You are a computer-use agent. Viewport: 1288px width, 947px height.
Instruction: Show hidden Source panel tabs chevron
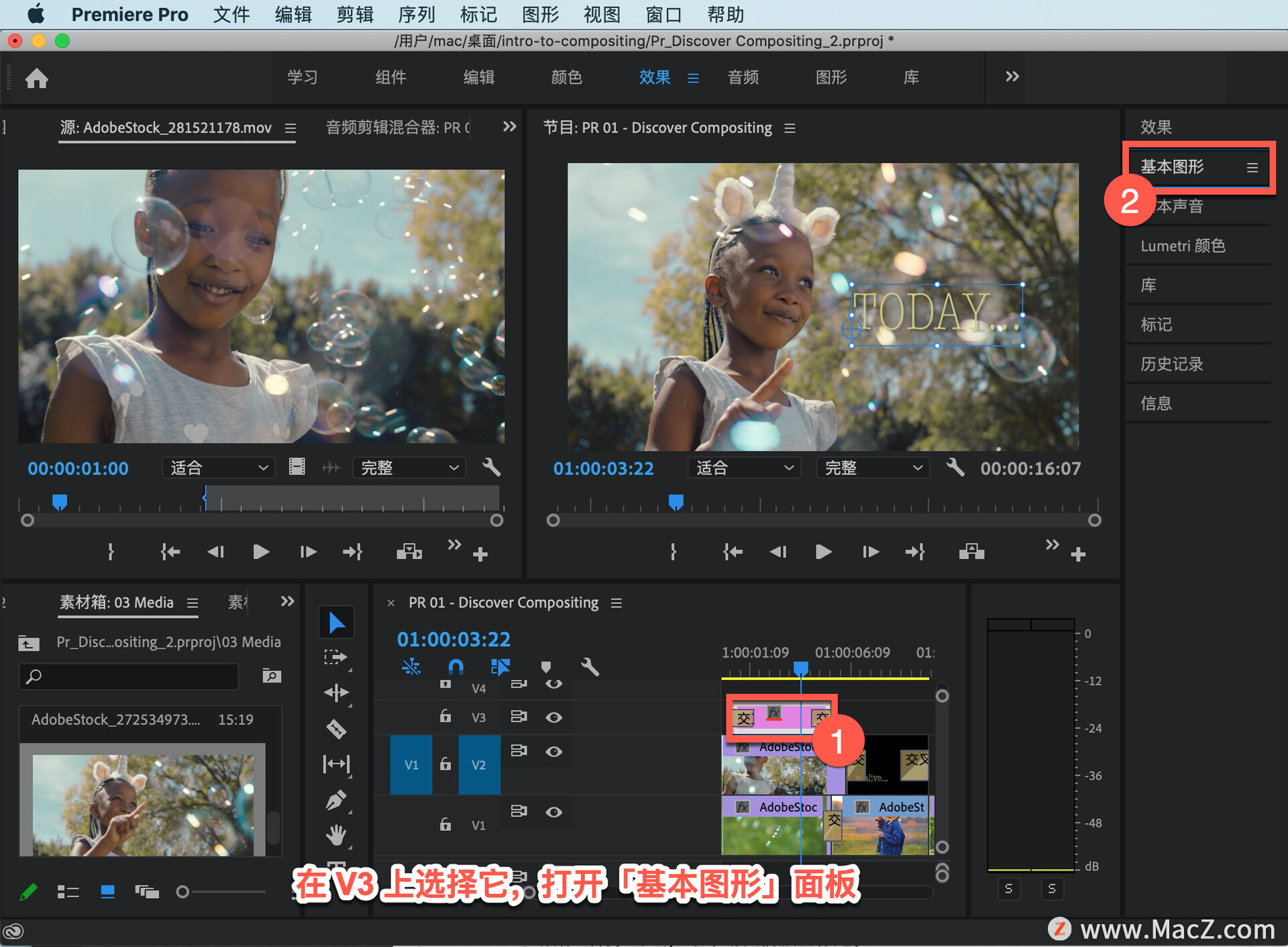(x=510, y=126)
